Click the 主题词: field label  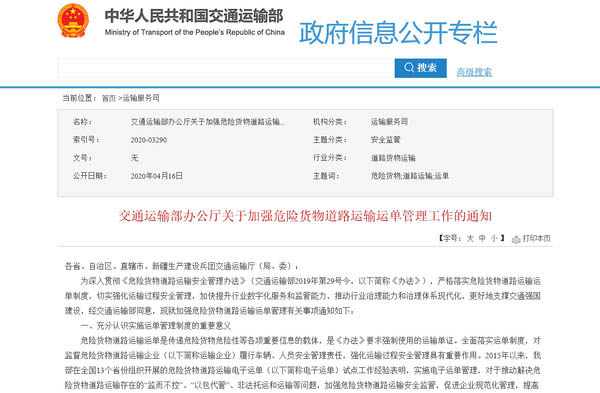point(326,176)
